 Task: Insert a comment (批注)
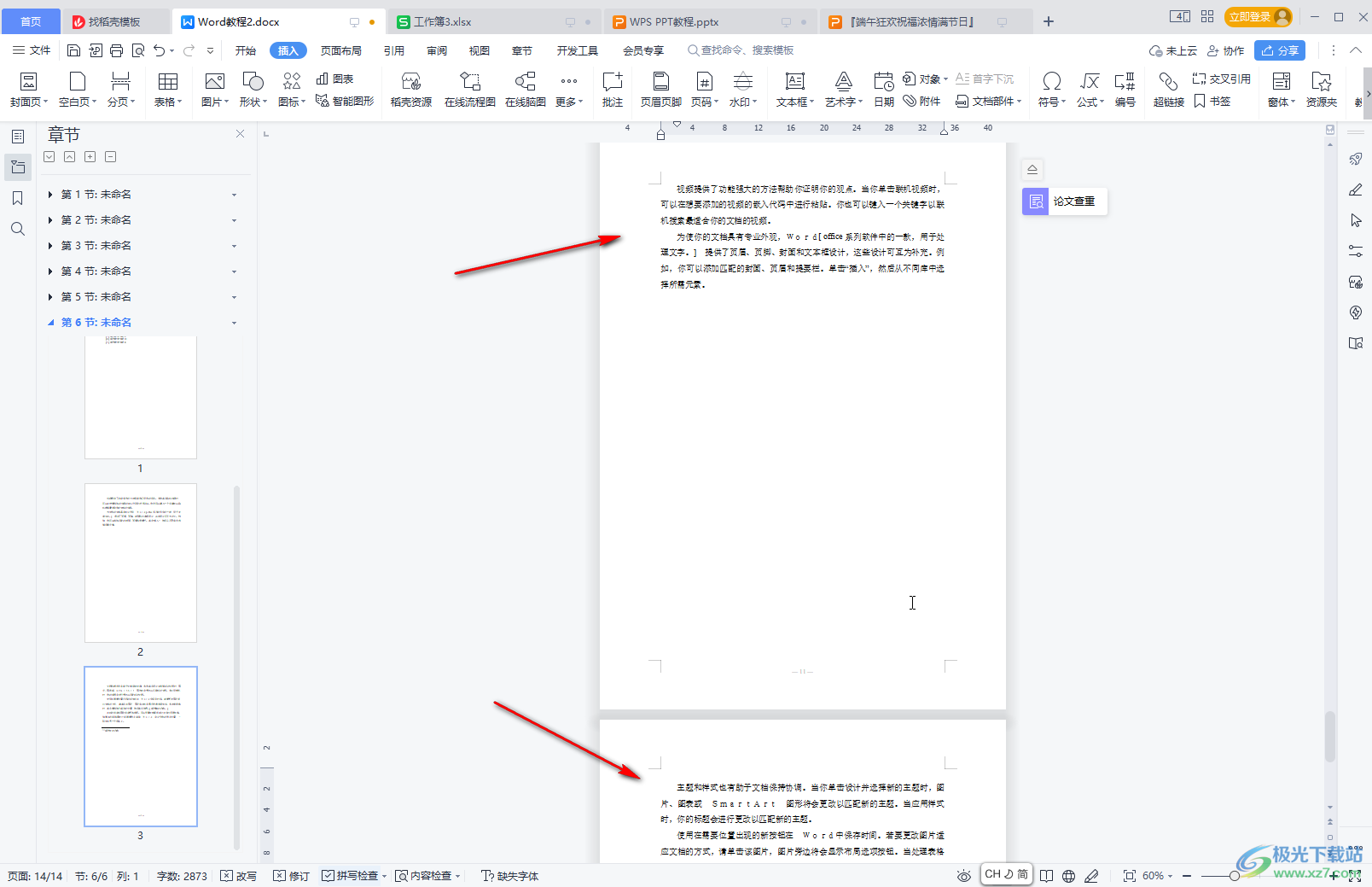(x=613, y=90)
